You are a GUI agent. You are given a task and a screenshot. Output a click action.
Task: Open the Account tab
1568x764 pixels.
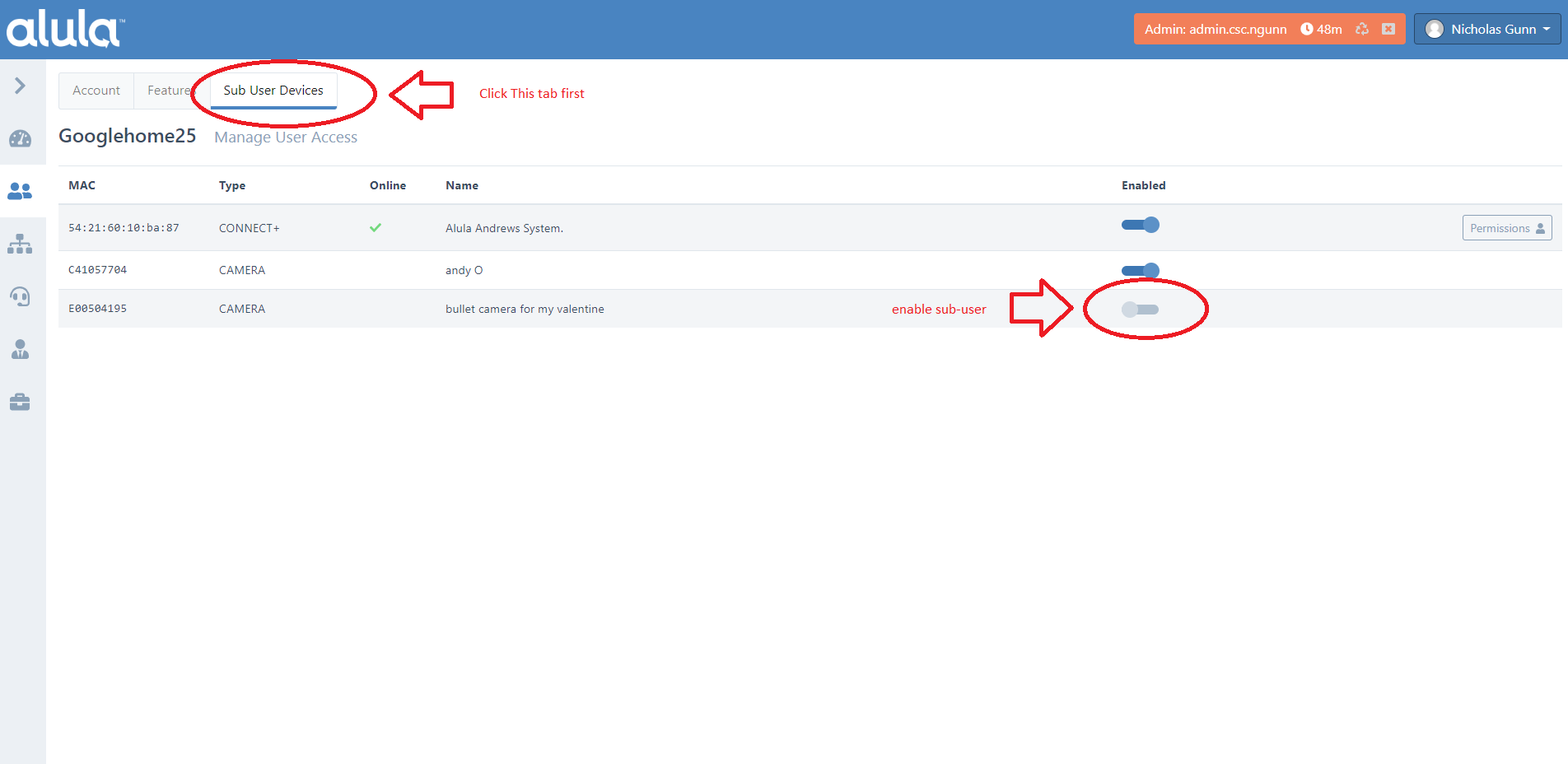(x=96, y=91)
